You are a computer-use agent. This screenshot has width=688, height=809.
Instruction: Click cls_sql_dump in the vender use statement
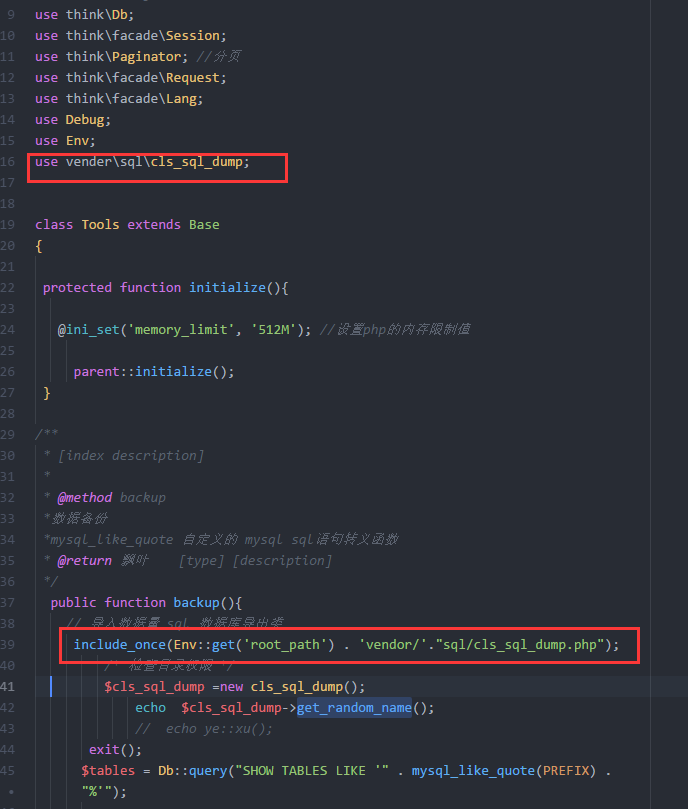(x=197, y=161)
